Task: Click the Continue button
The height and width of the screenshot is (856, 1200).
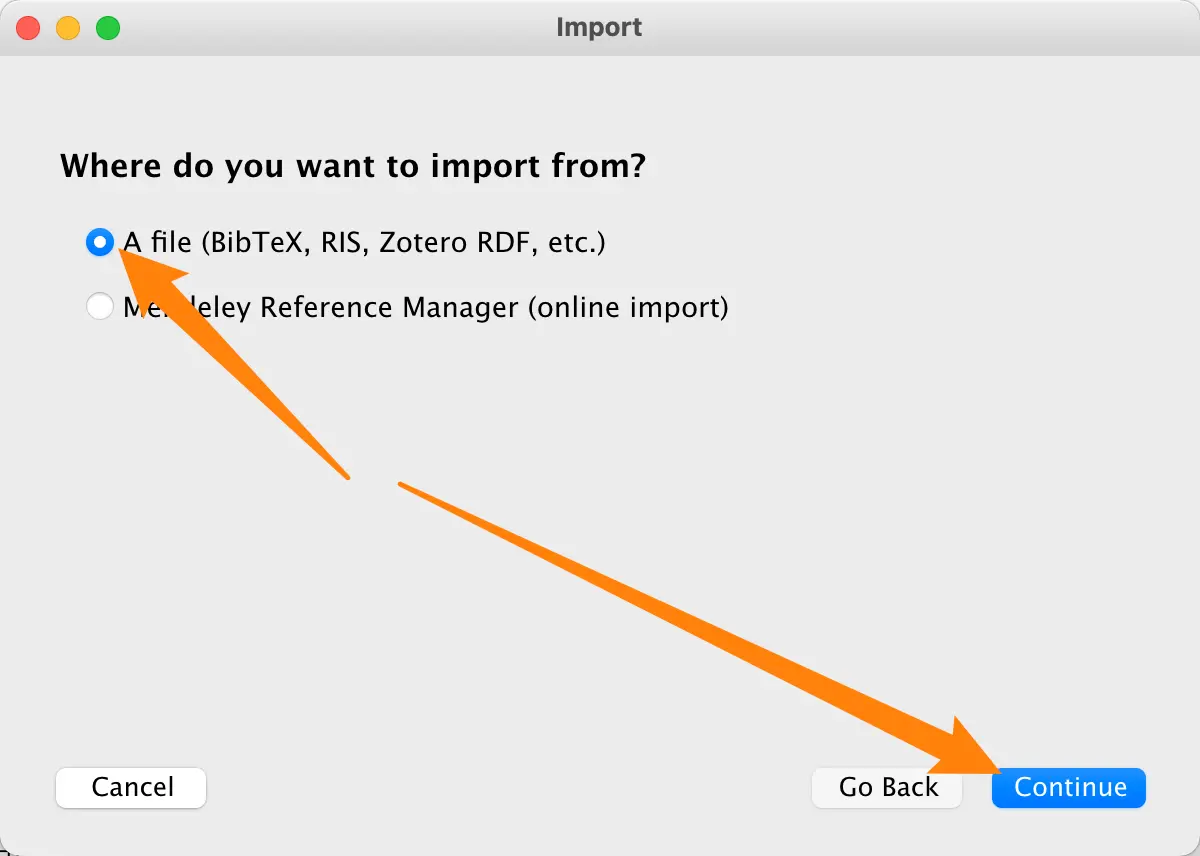Action: tap(1069, 788)
